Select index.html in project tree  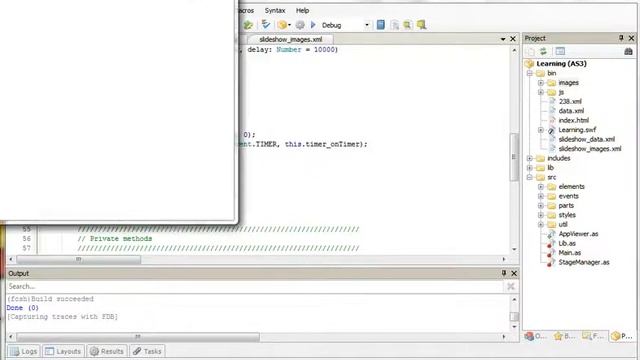click(573, 120)
